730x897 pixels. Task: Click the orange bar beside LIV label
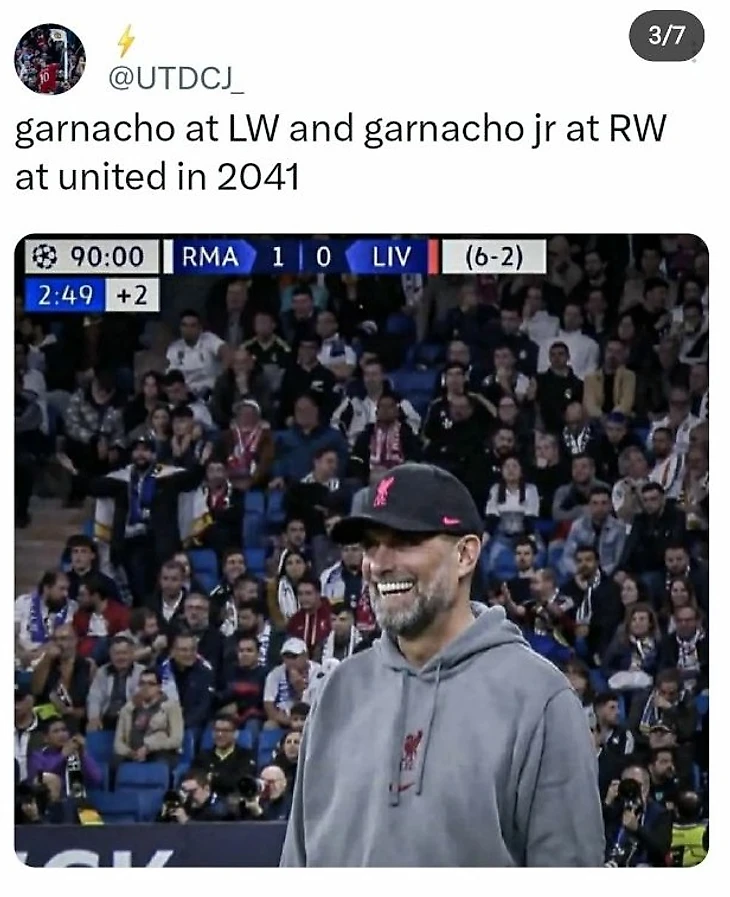(433, 256)
